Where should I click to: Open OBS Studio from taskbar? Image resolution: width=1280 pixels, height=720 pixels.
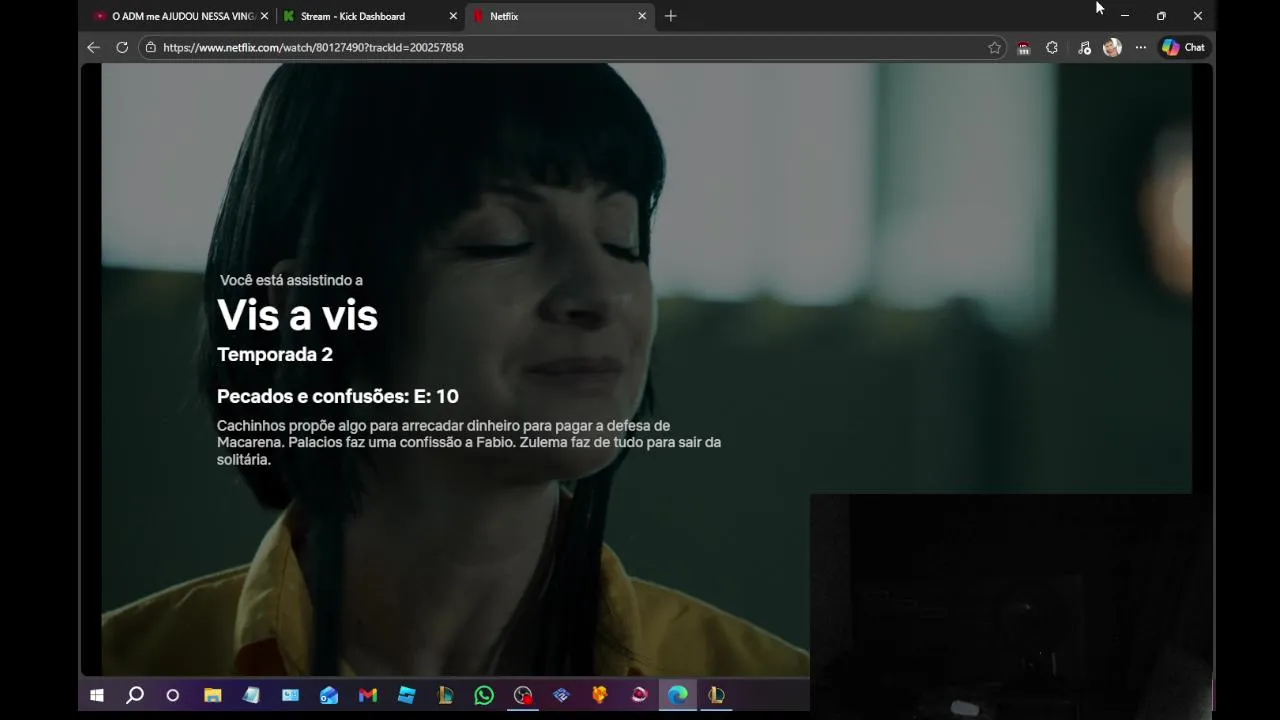[523, 695]
